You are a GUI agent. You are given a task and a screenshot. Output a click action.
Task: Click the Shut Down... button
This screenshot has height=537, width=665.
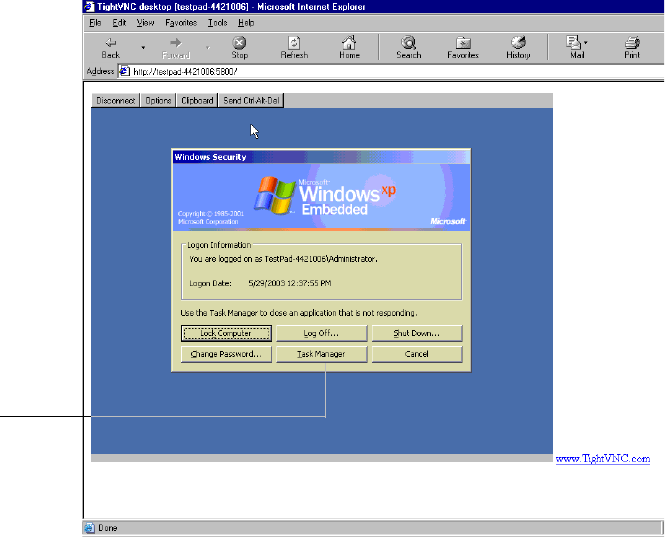[417, 333]
